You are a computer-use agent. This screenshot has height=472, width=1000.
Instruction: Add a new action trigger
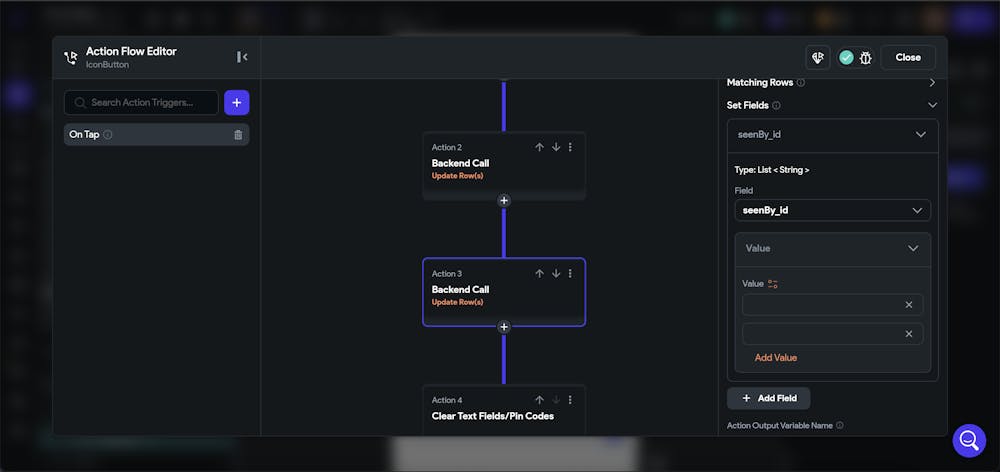coord(237,102)
